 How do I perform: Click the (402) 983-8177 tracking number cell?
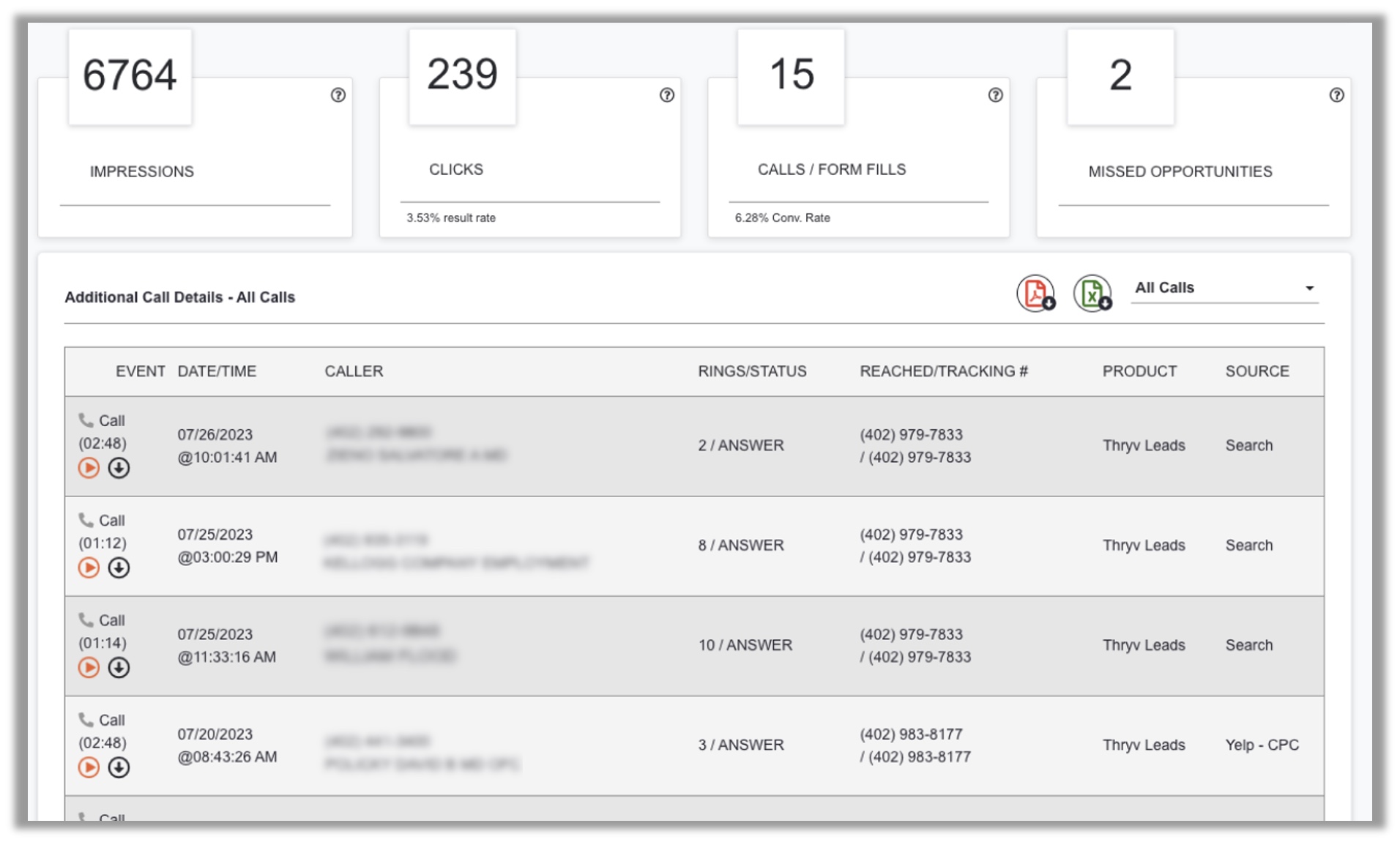click(915, 745)
